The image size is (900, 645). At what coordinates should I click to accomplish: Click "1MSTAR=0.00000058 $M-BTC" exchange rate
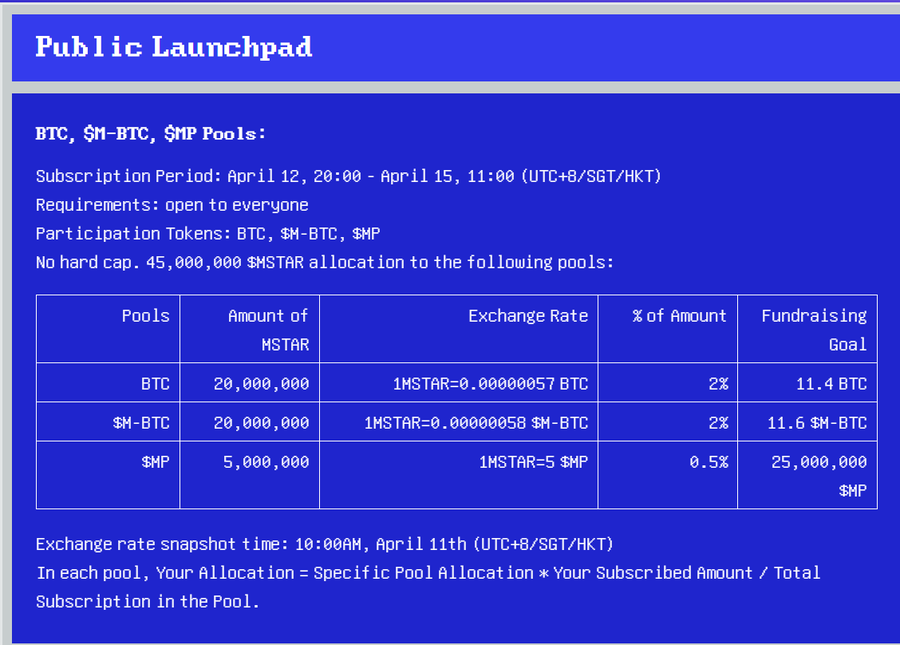(476, 423)
